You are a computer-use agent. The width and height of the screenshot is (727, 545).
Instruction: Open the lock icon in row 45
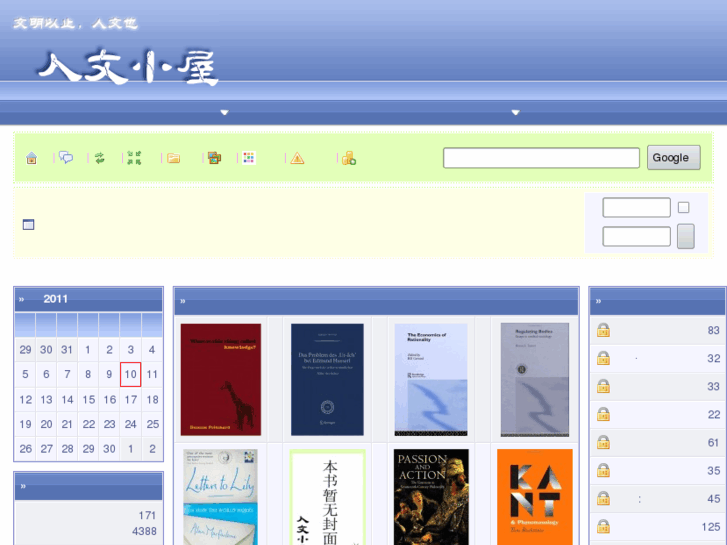603,499
